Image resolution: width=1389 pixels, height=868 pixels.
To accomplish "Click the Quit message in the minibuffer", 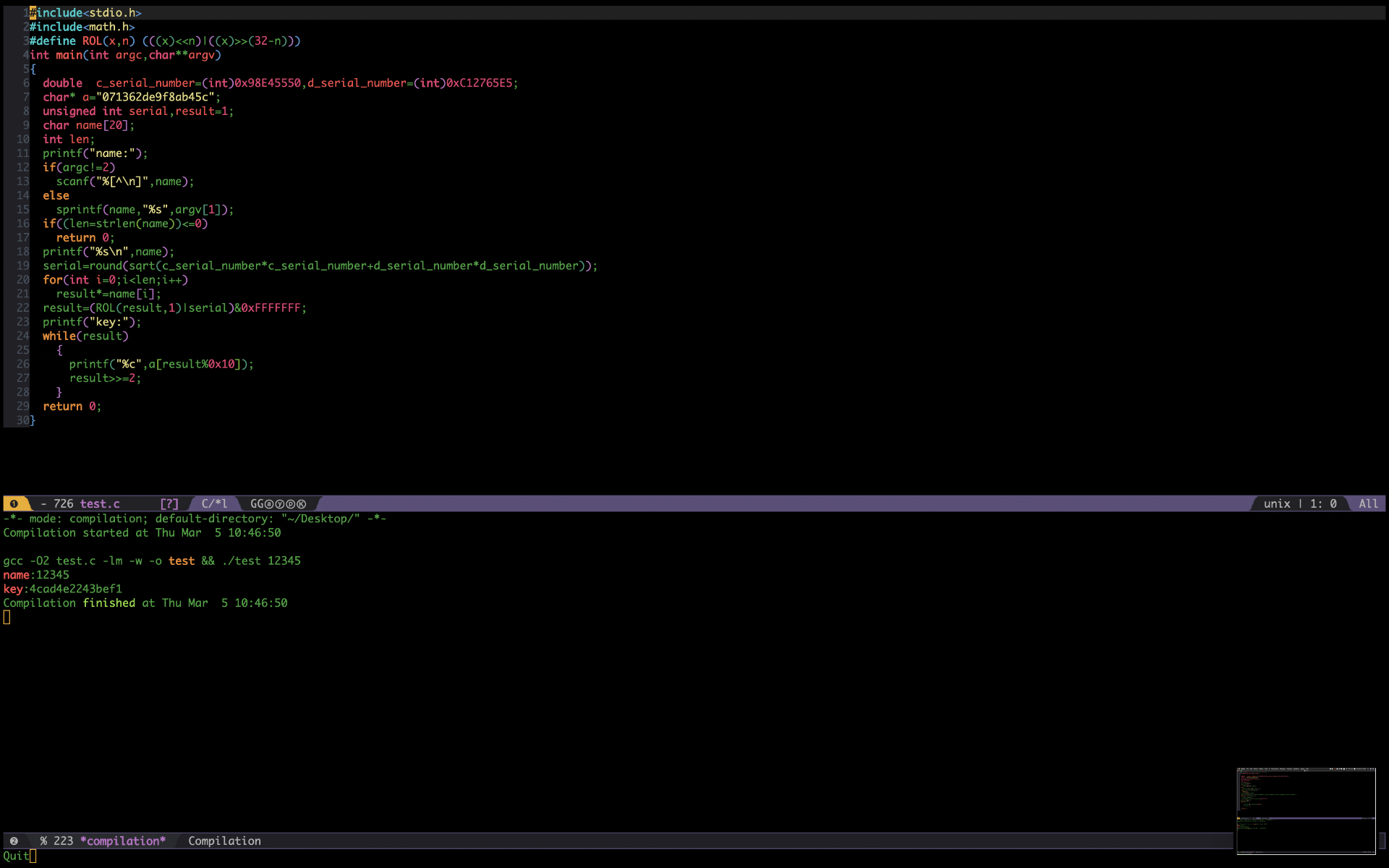I will pos(16,856).
